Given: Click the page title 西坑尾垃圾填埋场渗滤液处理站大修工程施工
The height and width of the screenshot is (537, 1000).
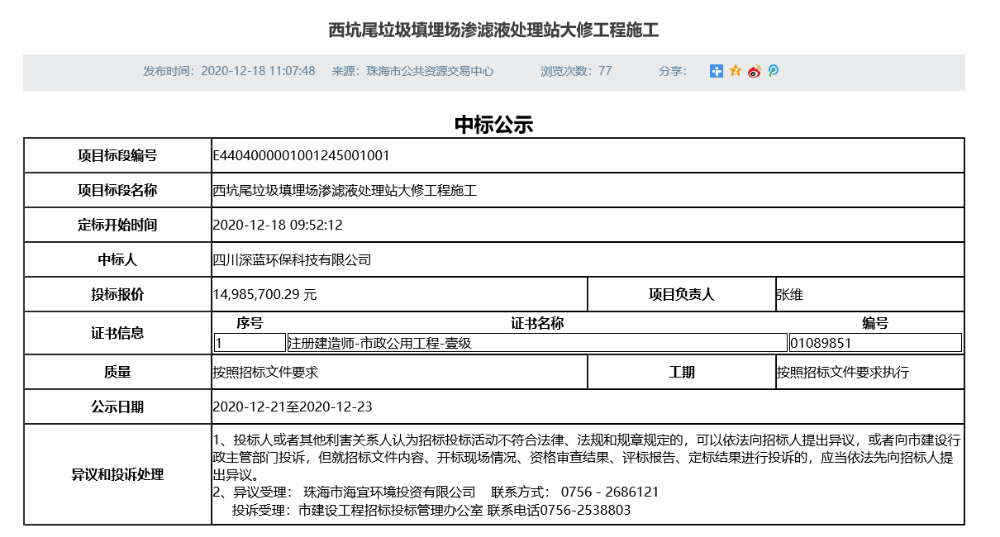Looking at the screenshot, I should point(494,30).
